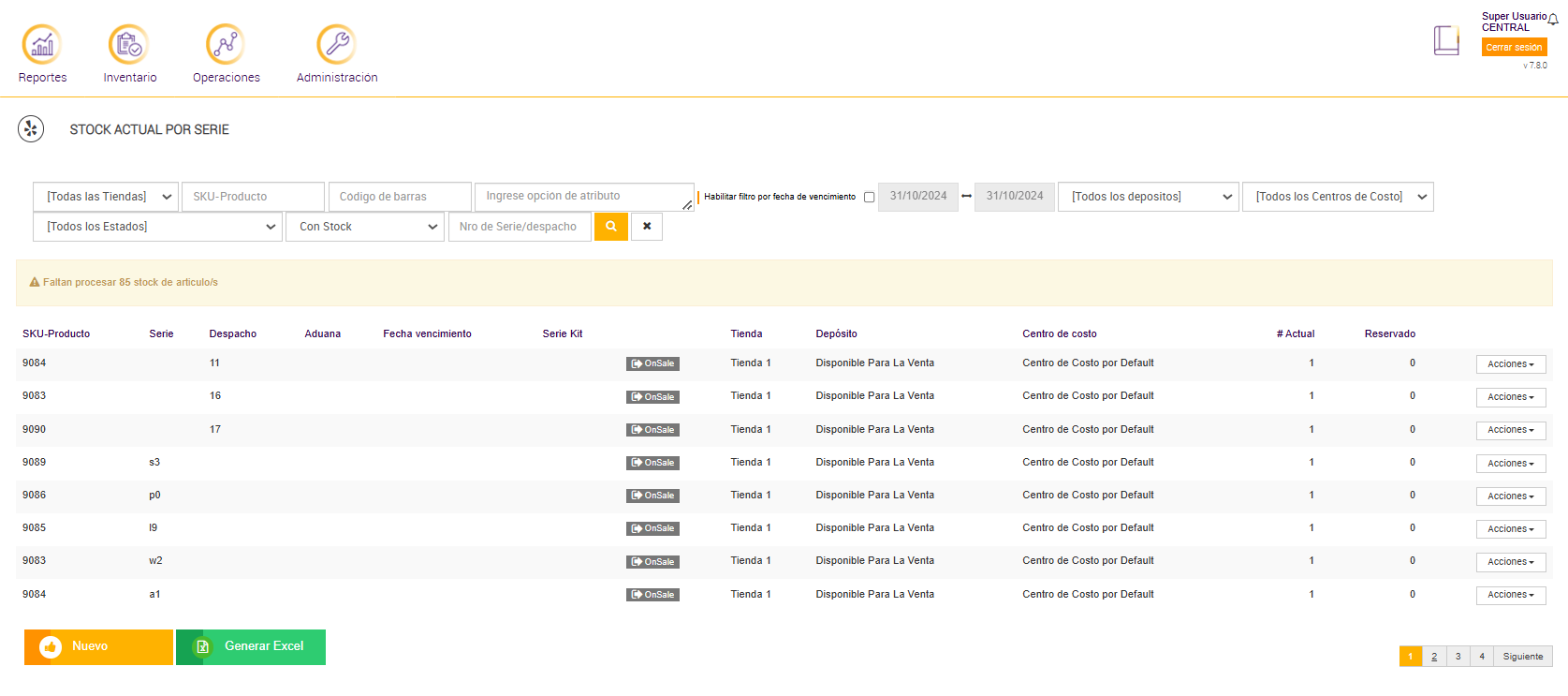This screenshot has width=1568, height=696.
Task: Jump to page 4 of results
Action: (x=1482, y=657)
